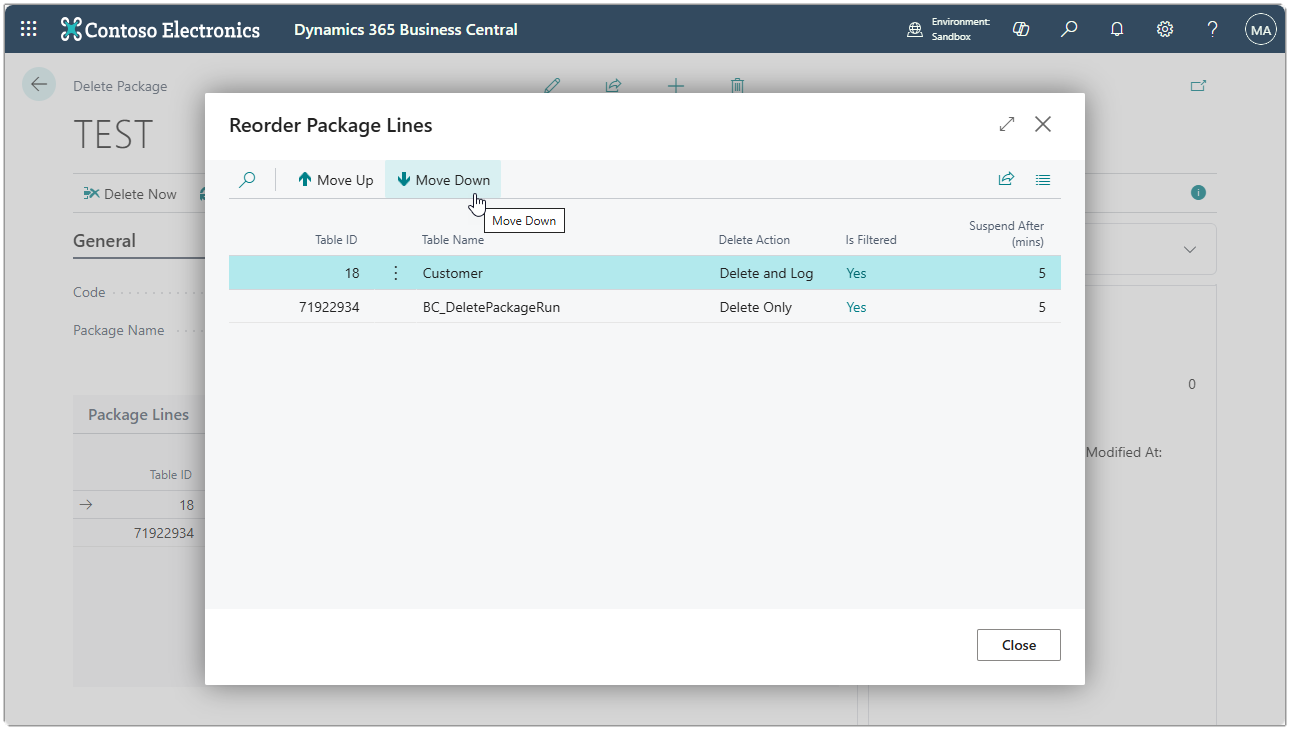
Task: Click the edit pencil on Delete Package page
Action: click(x=552, y=86)
